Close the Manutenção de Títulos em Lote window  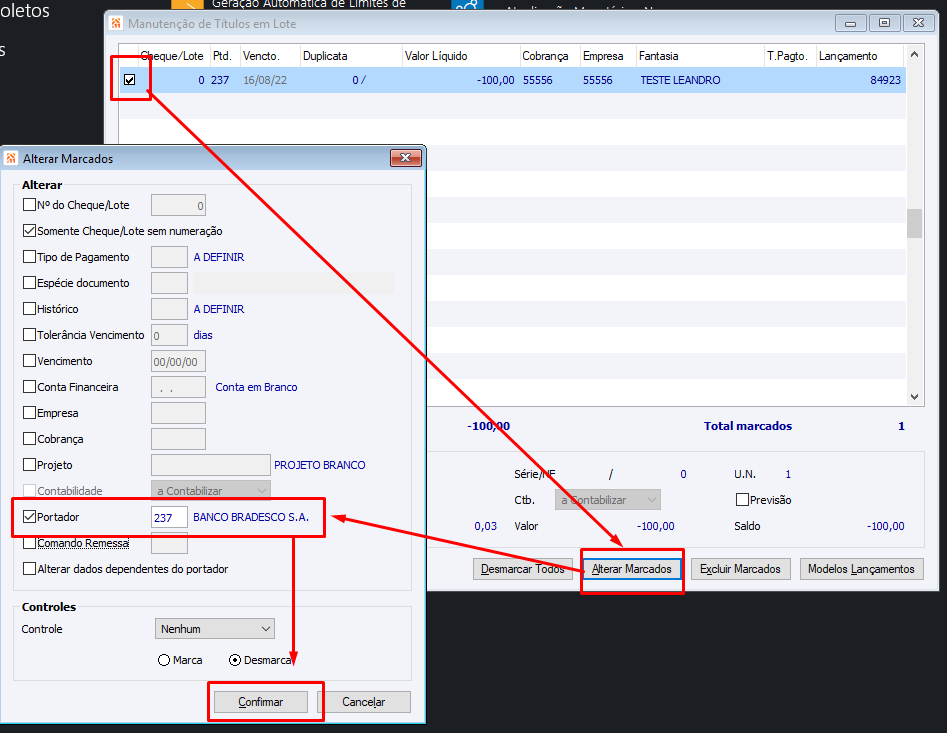(918, 23)
